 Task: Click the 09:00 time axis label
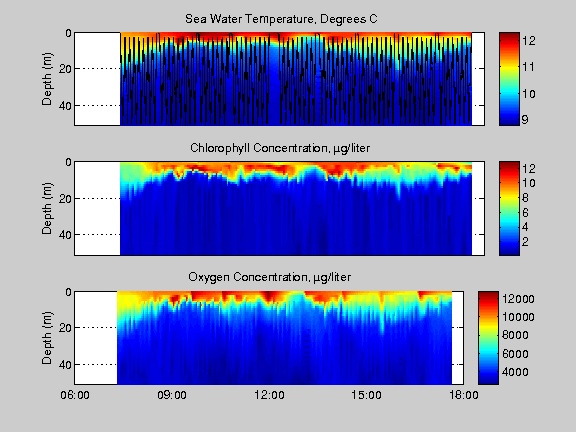172,395
